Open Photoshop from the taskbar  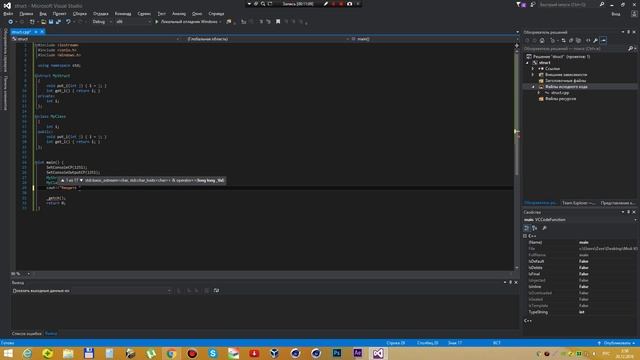click(337, 353)
